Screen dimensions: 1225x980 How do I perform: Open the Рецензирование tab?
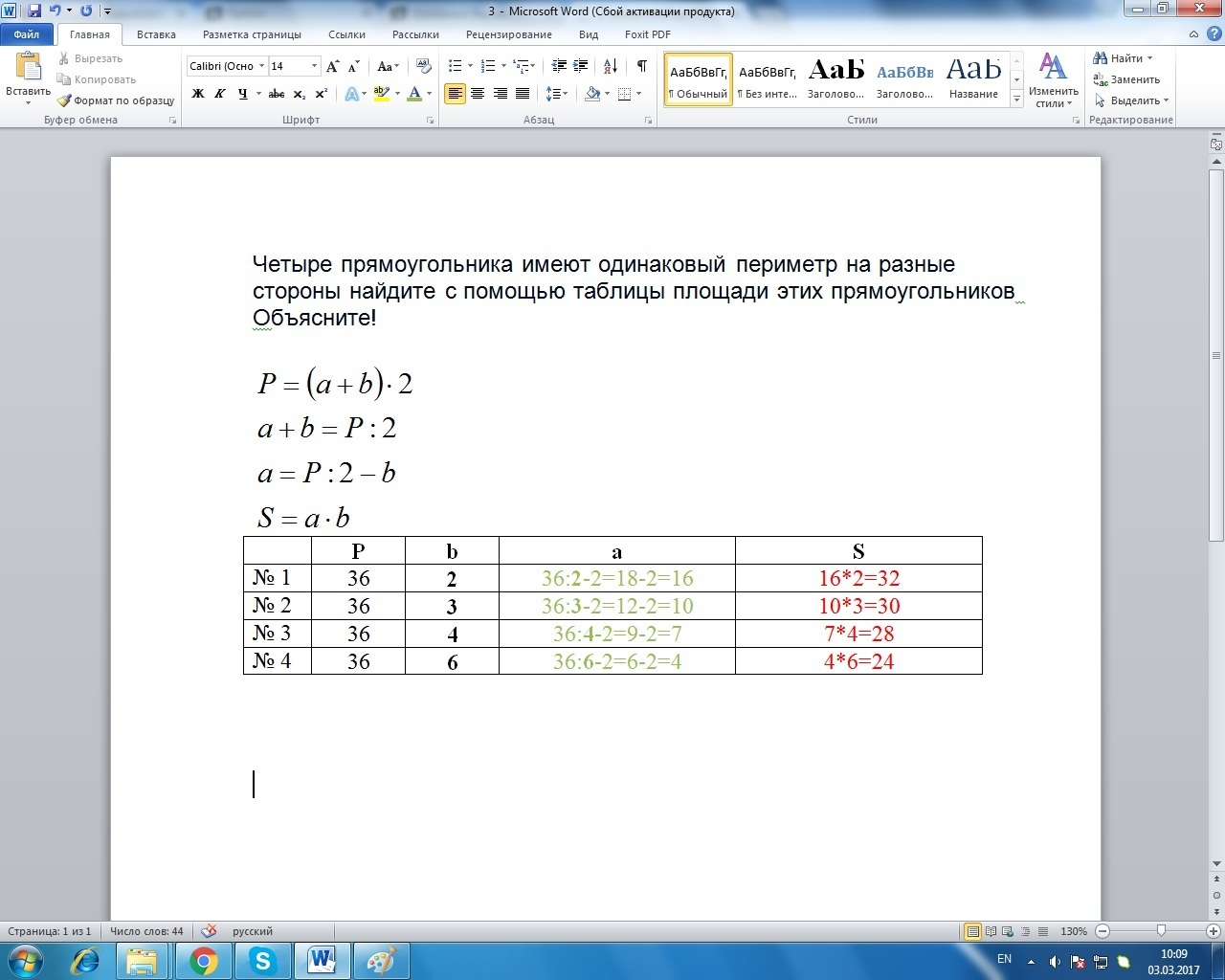coord(508,34)
